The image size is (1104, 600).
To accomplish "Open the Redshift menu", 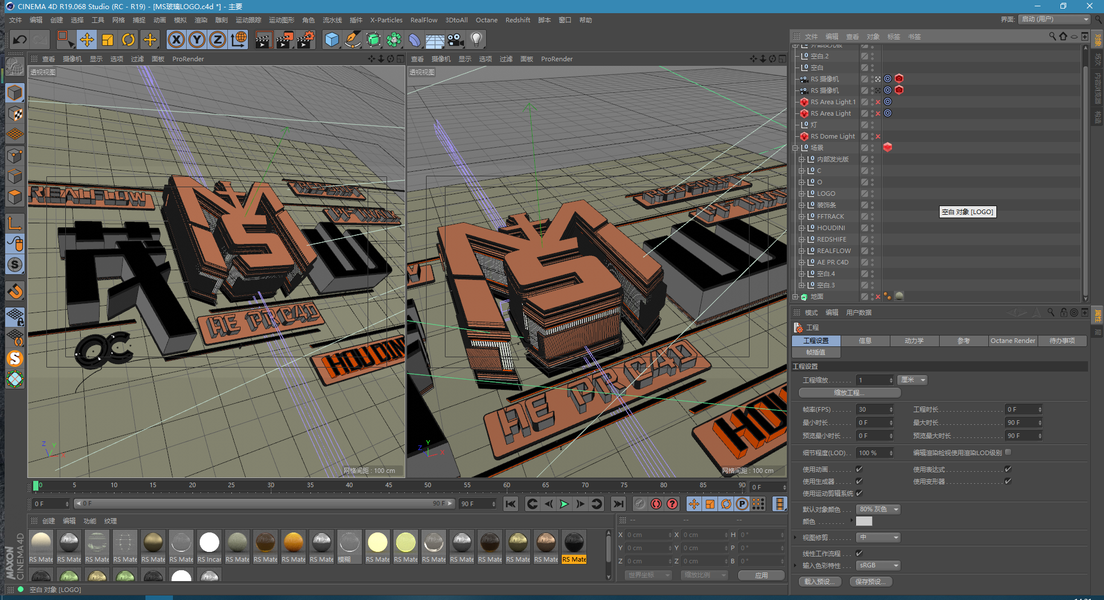I will [518, 20].
